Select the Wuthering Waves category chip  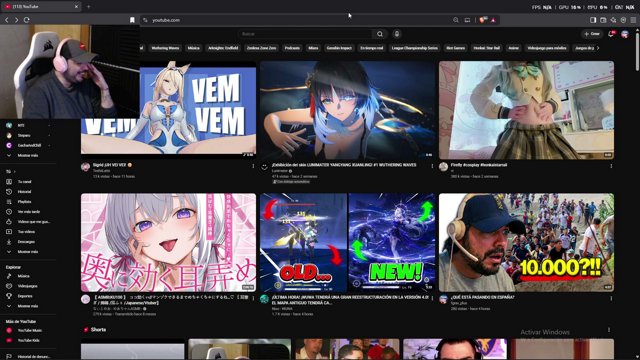pyautogui.click(x=165, y=48)
